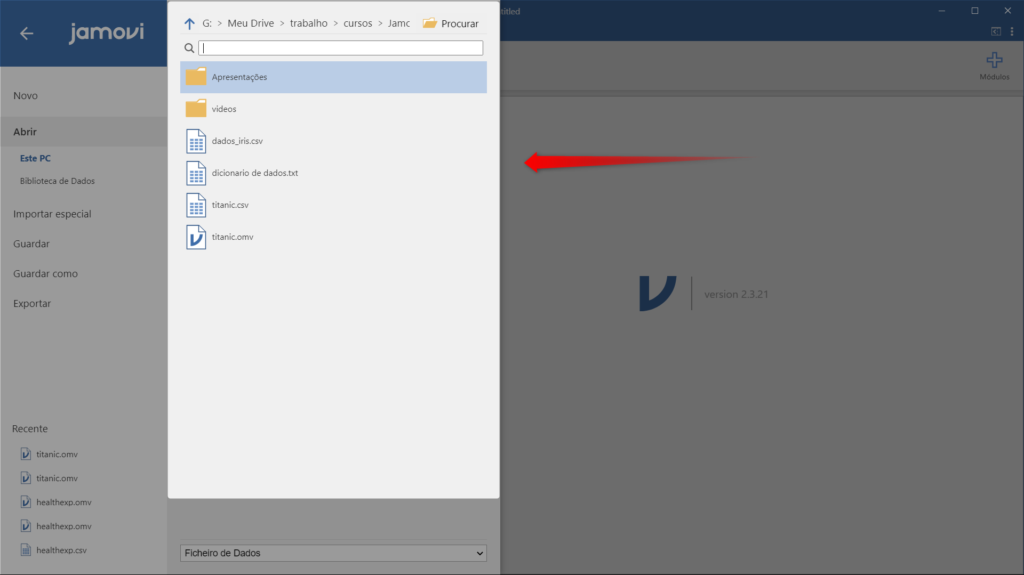Open the Ficheiro de Dados file type dropdown
This screenshot has height=575, width=1024.
pos(334,553)
